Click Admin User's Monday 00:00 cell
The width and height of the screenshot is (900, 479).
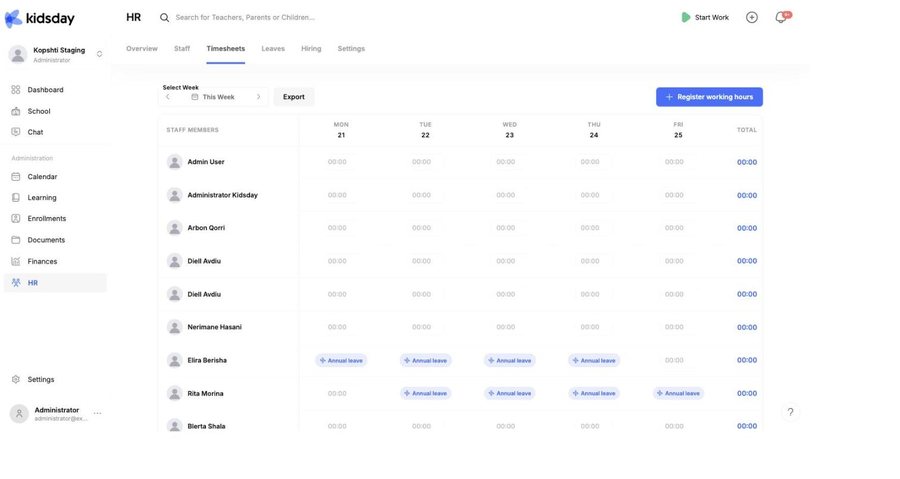[x=337, y=162]
